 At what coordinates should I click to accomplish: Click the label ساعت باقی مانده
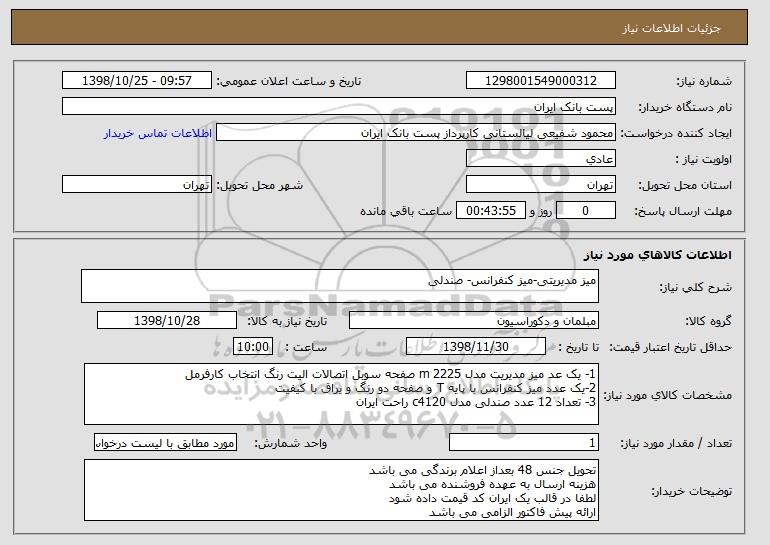pos(406,211)
